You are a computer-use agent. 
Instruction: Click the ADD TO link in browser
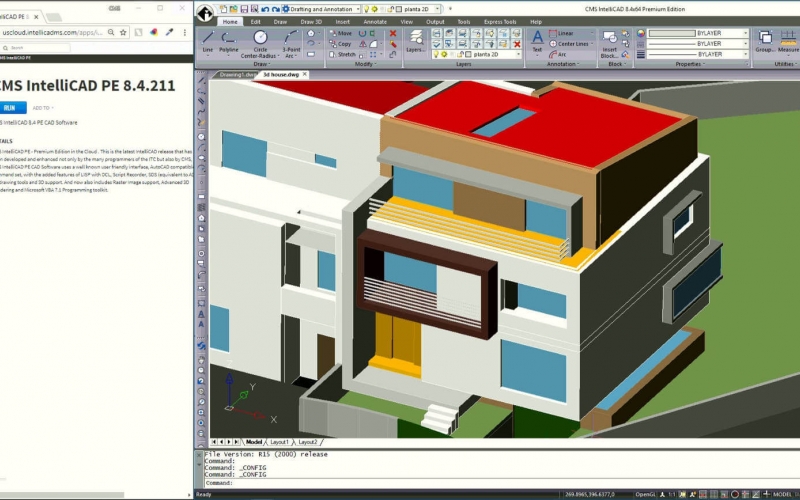(43, 108)
